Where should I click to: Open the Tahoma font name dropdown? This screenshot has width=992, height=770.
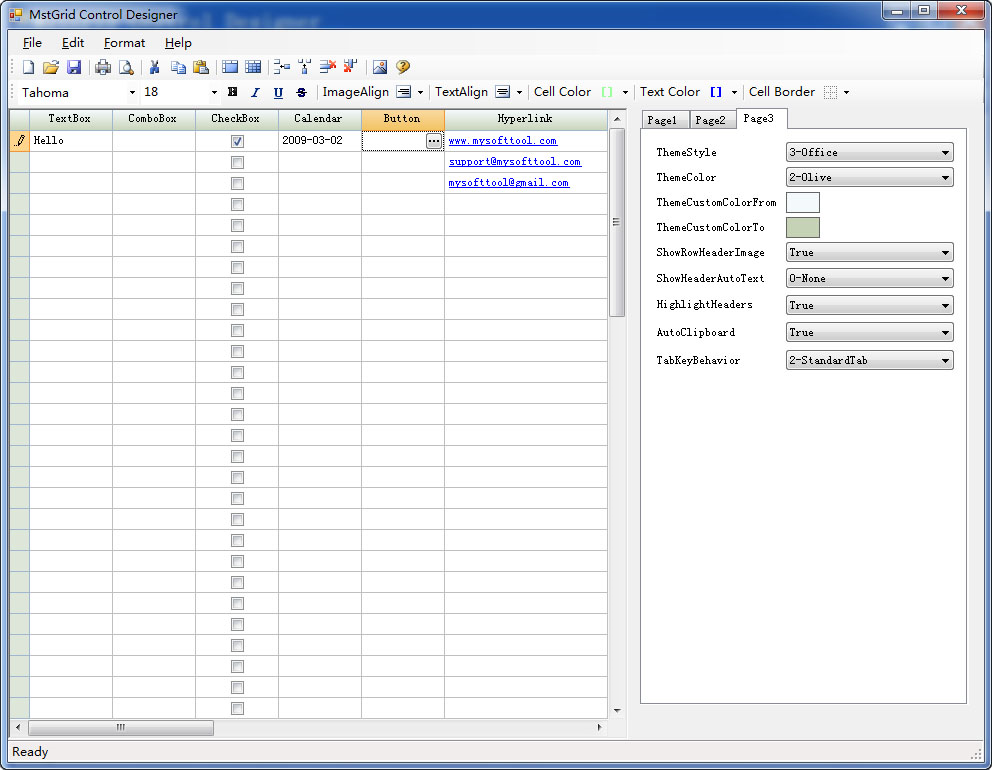click(x=131, y=92)
